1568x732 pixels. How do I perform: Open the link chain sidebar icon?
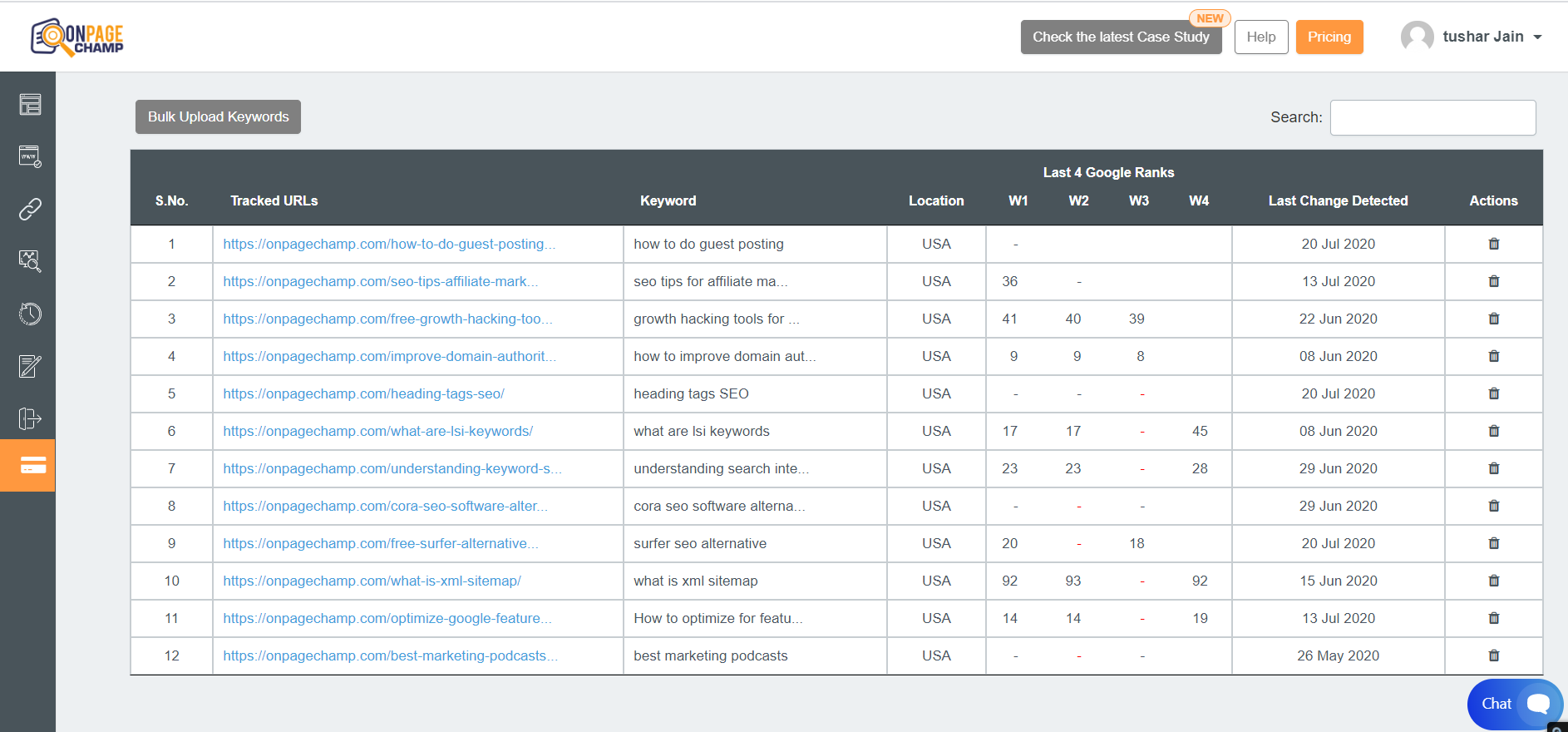(x=30, y=209)
